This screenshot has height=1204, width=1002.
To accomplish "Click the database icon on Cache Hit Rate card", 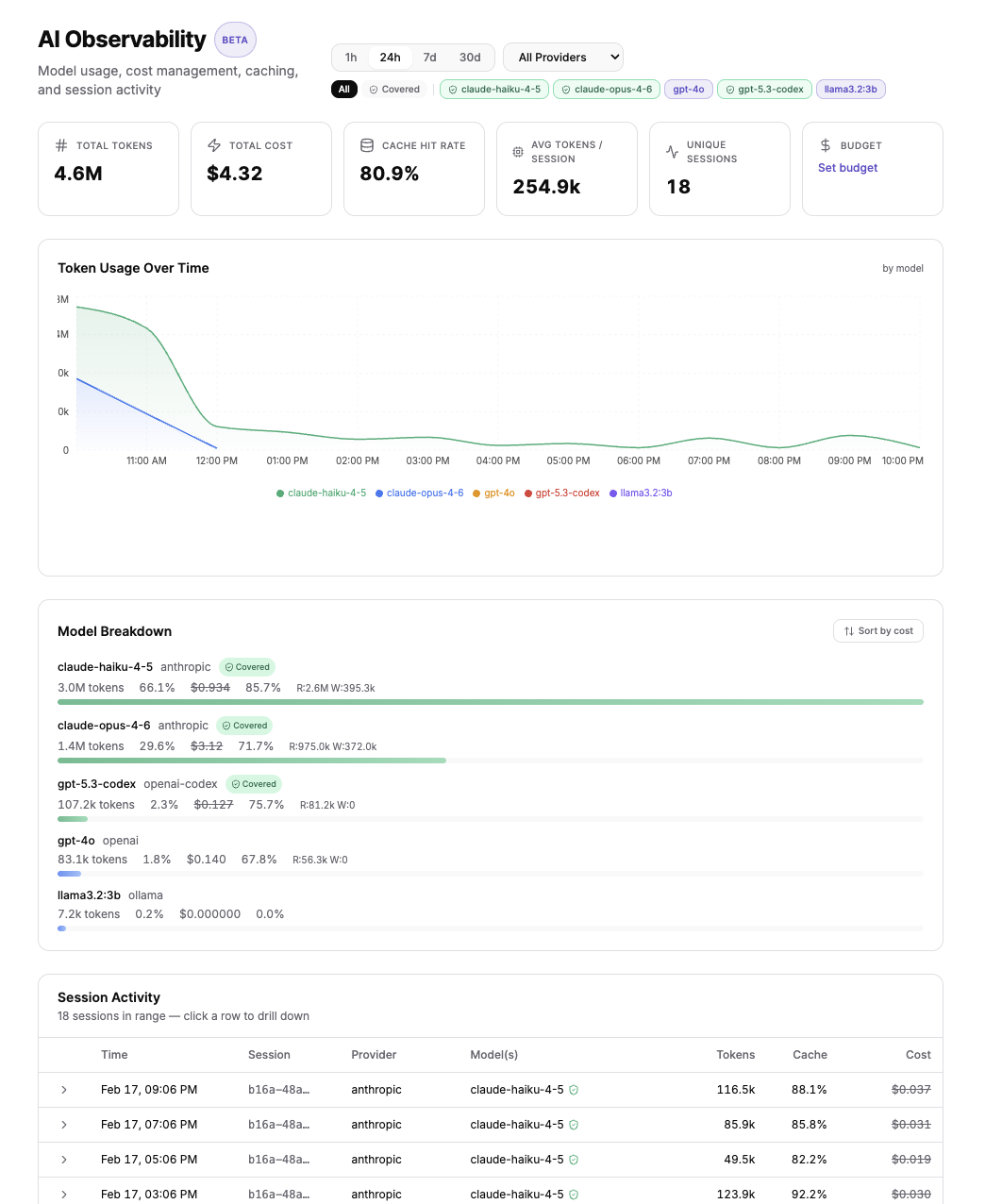I will pos(367,144).
